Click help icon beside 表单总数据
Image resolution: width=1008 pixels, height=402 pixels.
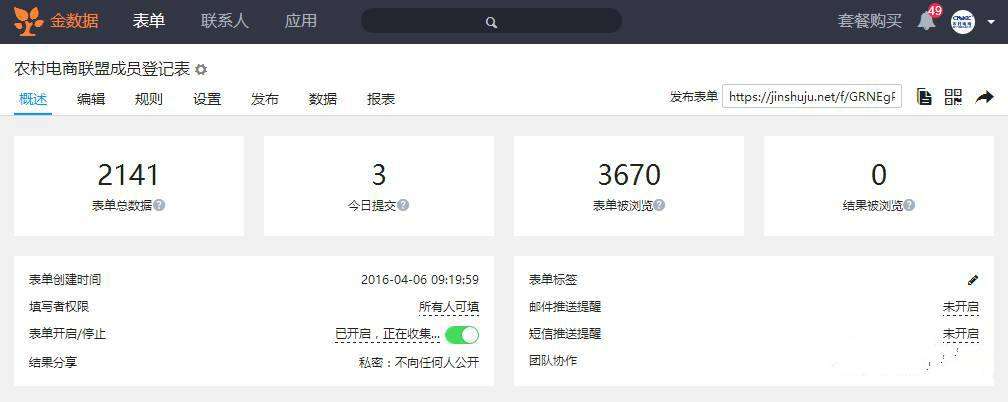[159, 205]
